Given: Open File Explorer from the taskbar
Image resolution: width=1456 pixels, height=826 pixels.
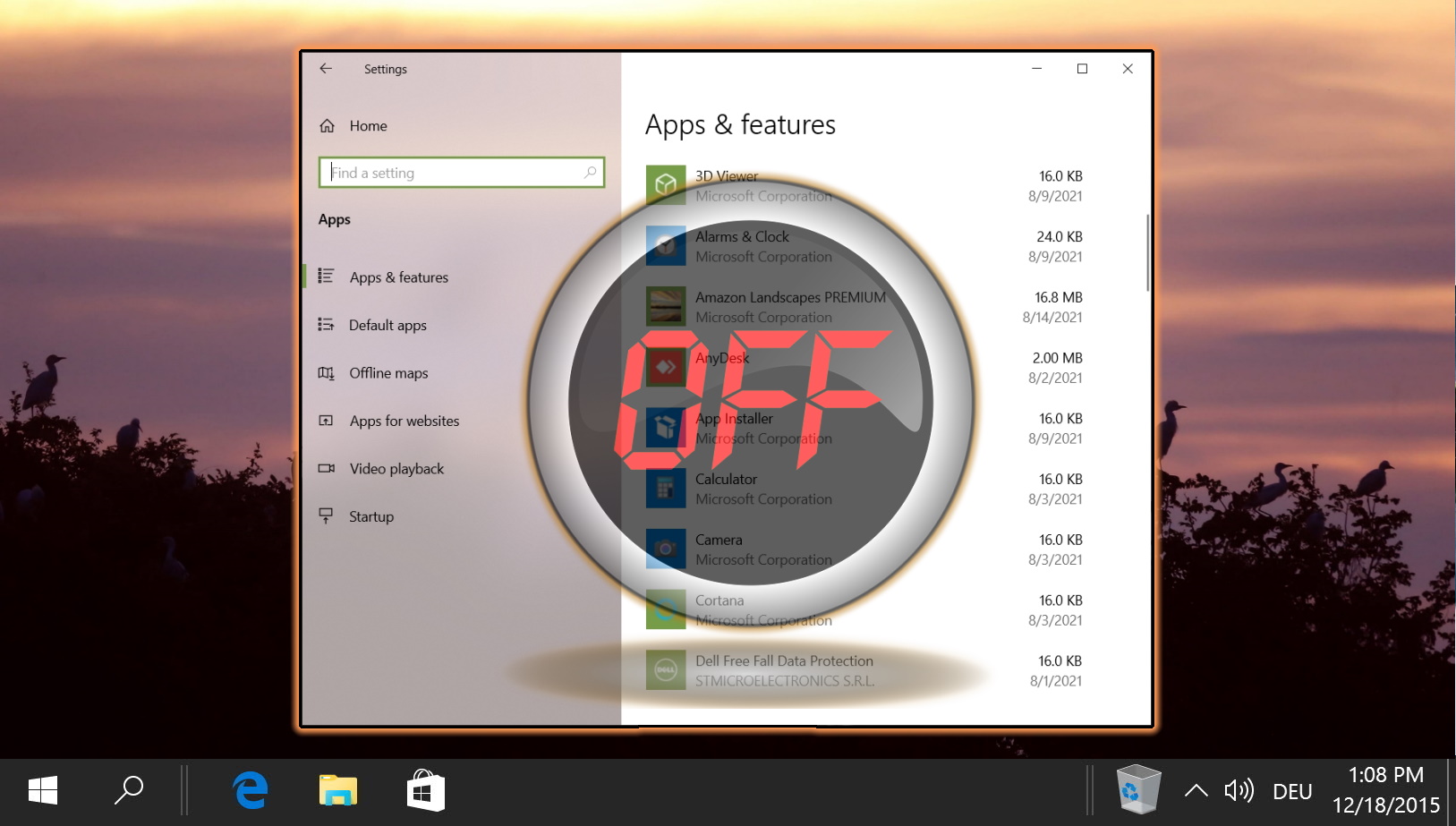Looking at the screenshot, I should [x=337, y=790].
